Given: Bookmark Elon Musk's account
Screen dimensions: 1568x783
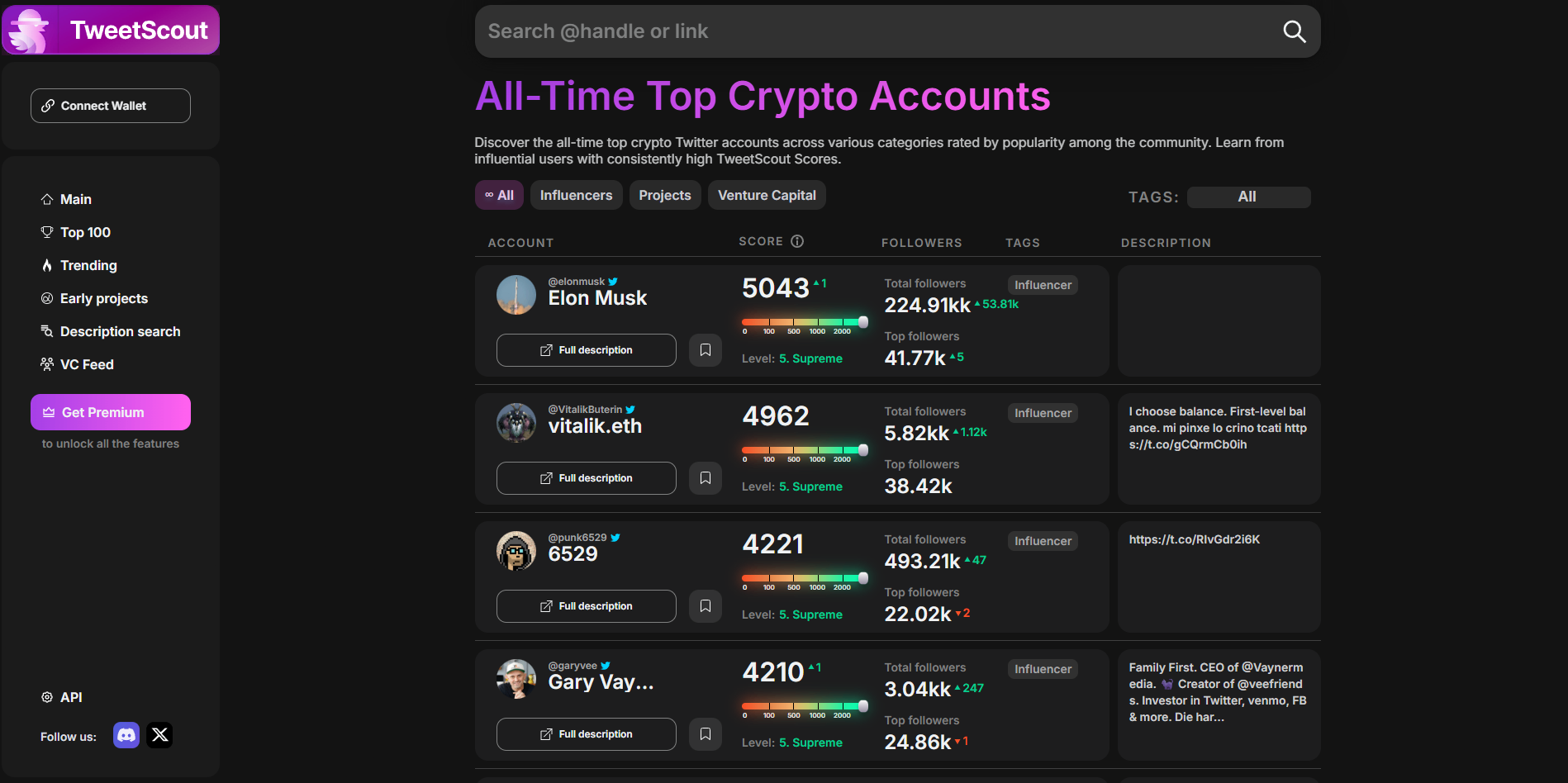Looking at the screenshot, I should click(x=705, y=349).
